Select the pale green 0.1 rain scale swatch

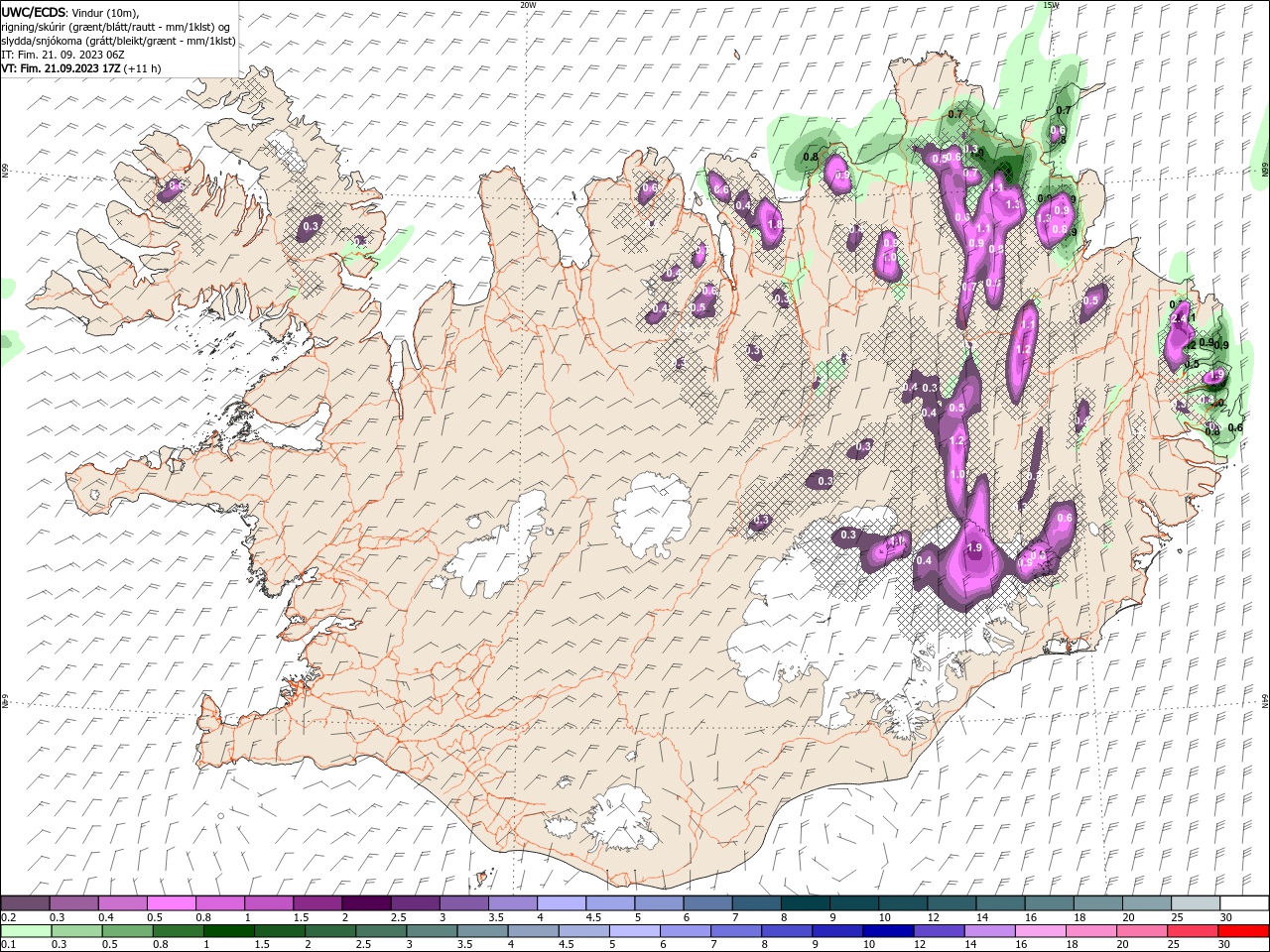26,931
